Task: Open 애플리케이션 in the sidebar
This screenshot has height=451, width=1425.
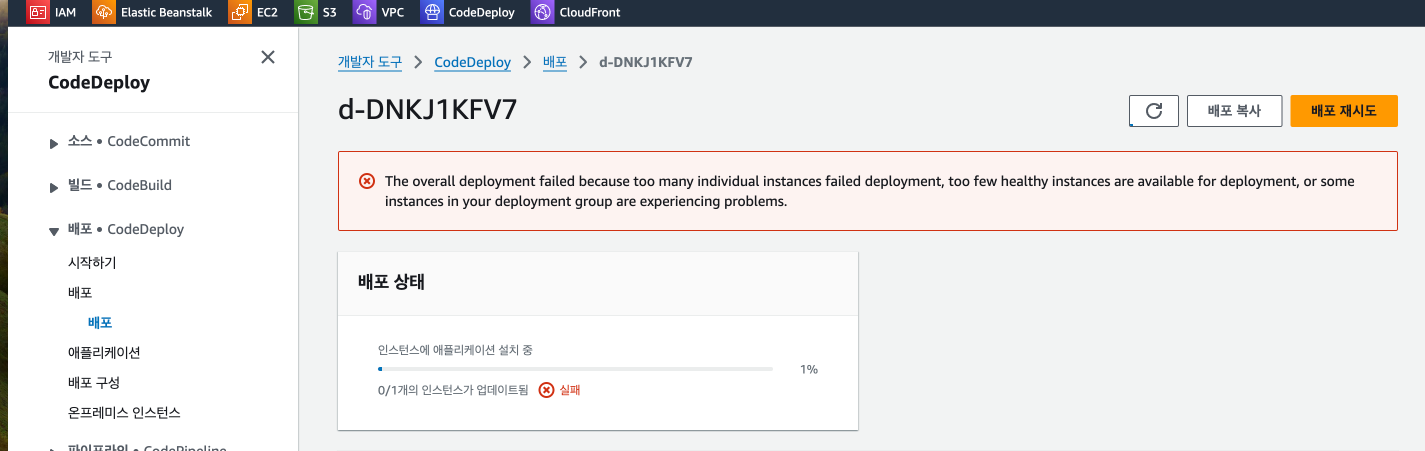Action: pos(104,353)
